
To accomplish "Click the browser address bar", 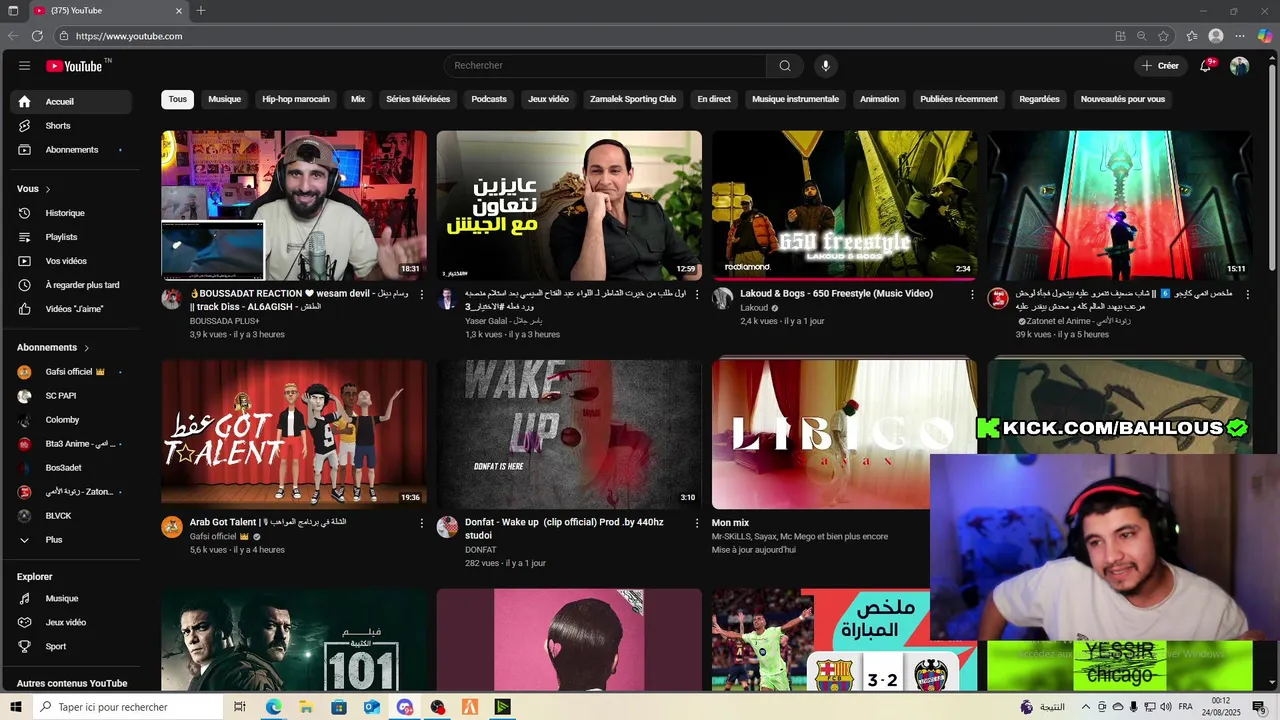I will 580,36.
